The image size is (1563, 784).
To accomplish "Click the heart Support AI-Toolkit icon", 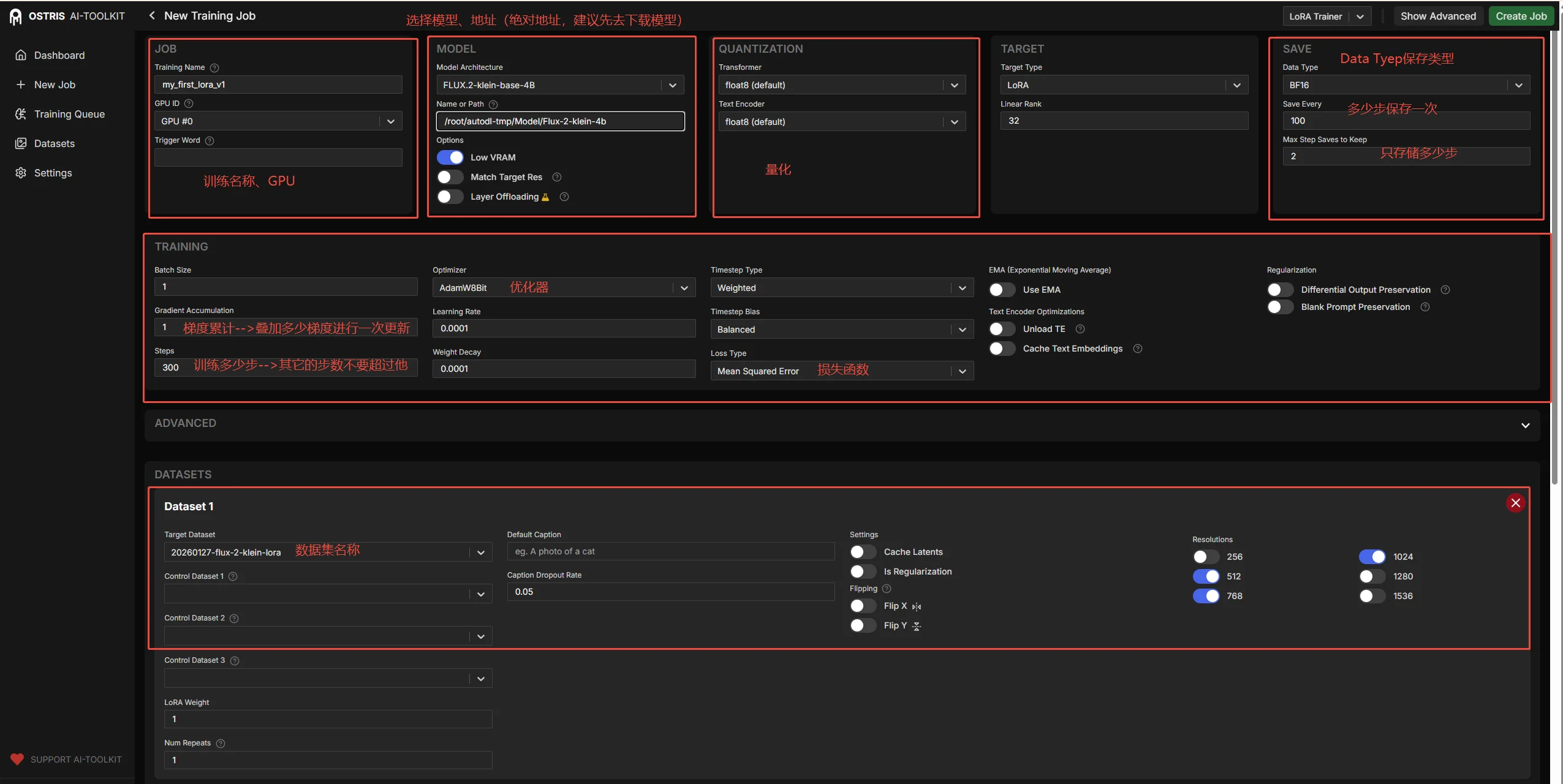I will click(x=17, y=759).
